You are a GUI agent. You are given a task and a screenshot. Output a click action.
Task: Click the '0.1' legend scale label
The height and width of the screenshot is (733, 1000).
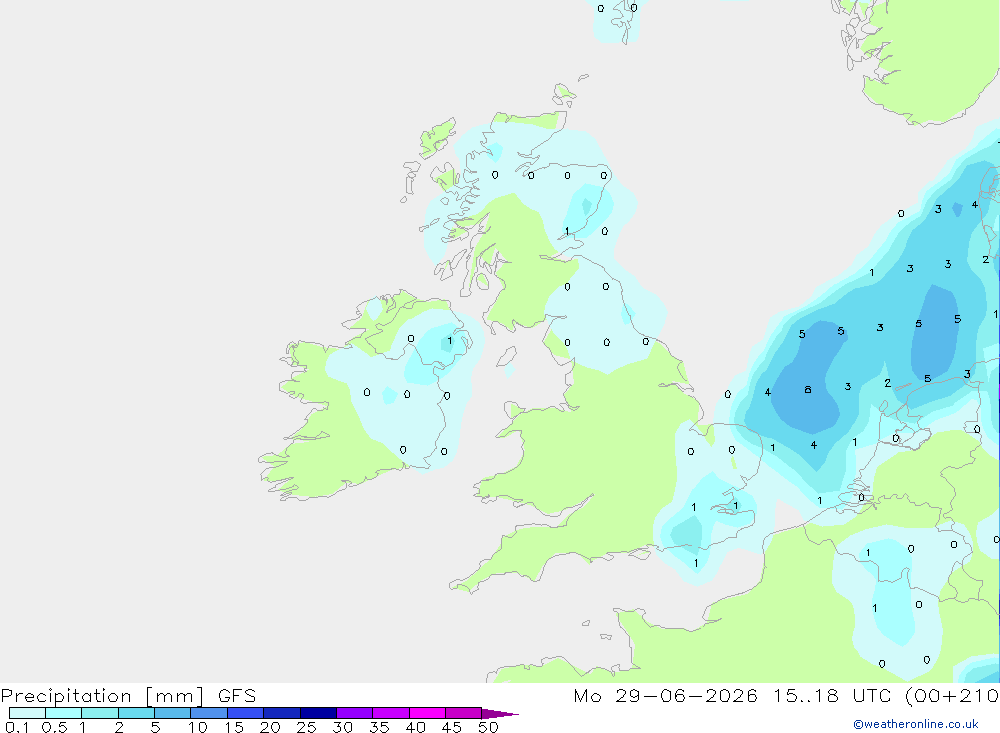[17, 727]
